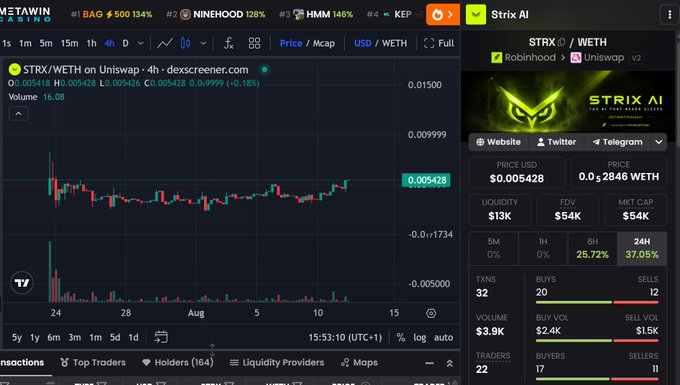Select the 4h timeframe
Screen dimensions: 680x385
[109, 43]
